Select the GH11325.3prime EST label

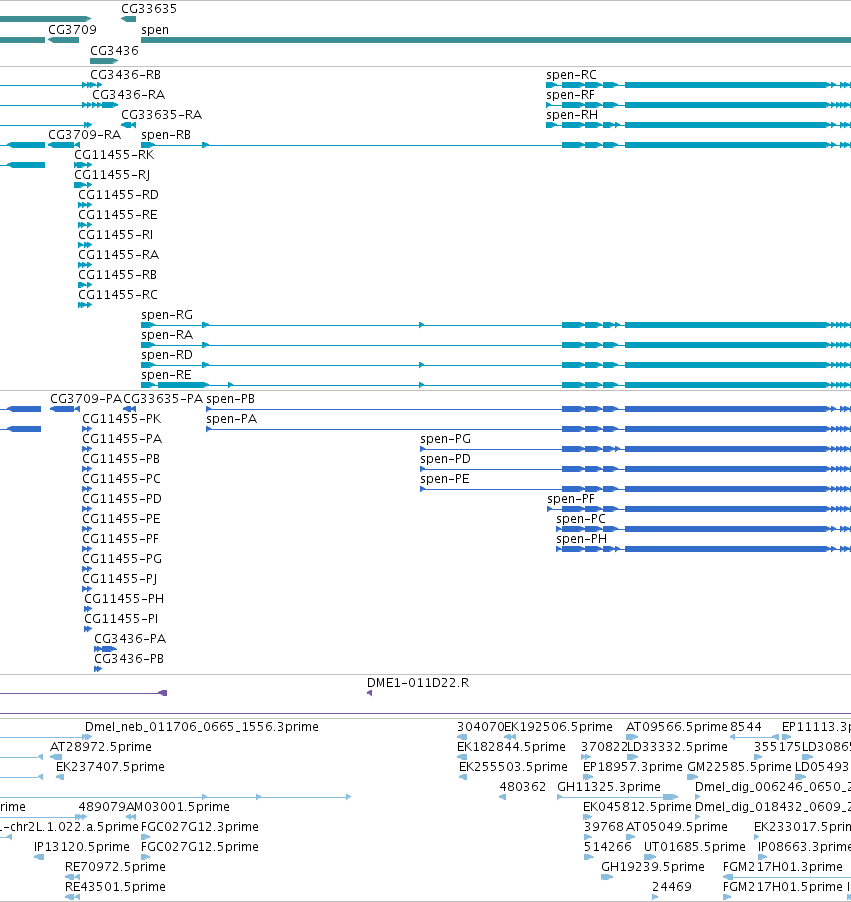tap(609, 787)
